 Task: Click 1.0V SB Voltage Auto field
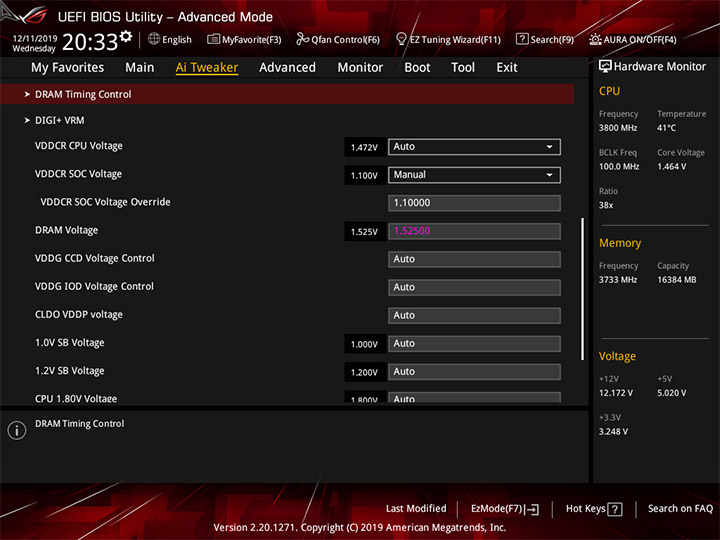tap(474, 343)
